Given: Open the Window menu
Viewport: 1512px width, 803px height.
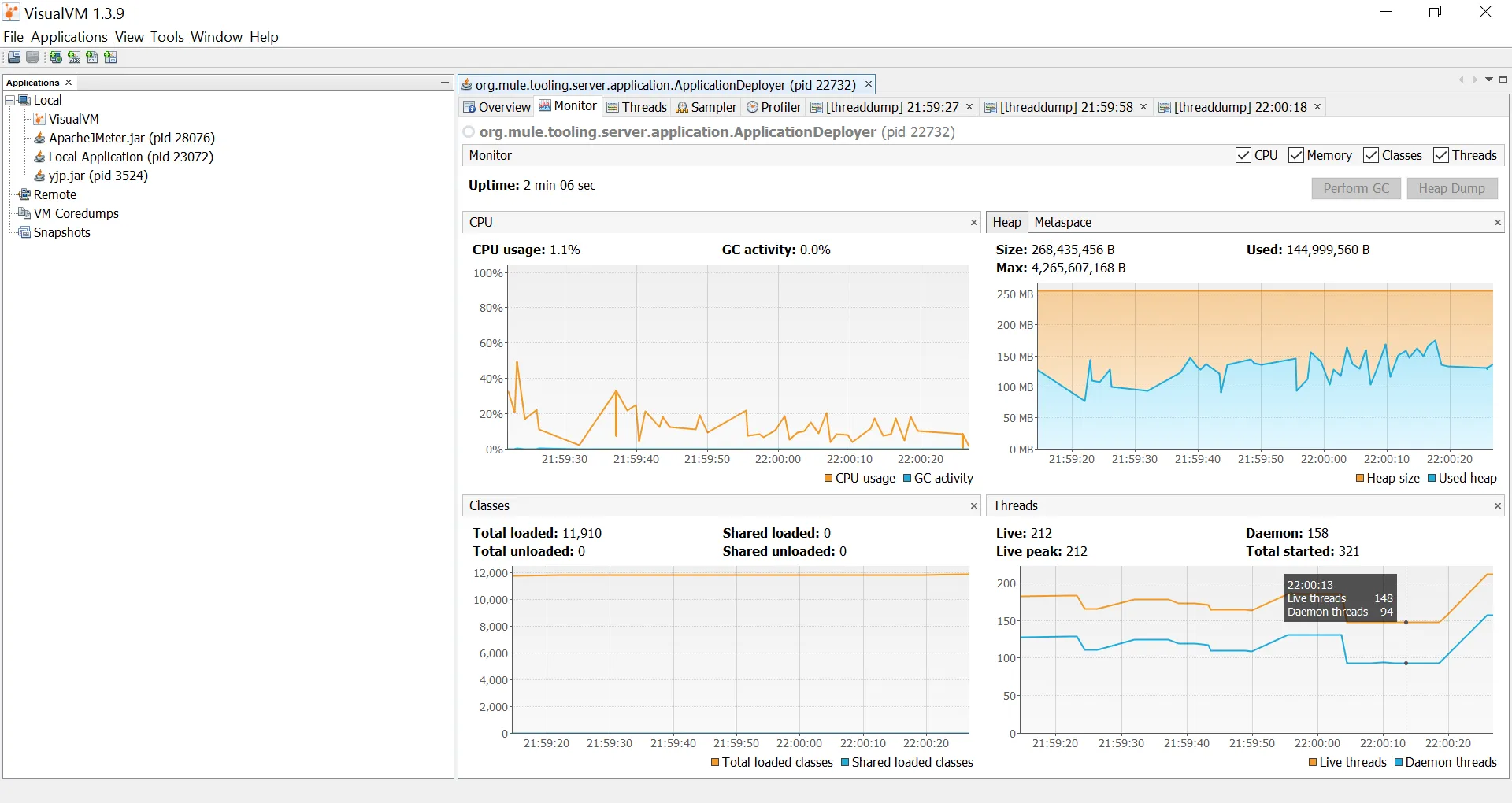Looking at the screenshot, I should tap(217, 37).
